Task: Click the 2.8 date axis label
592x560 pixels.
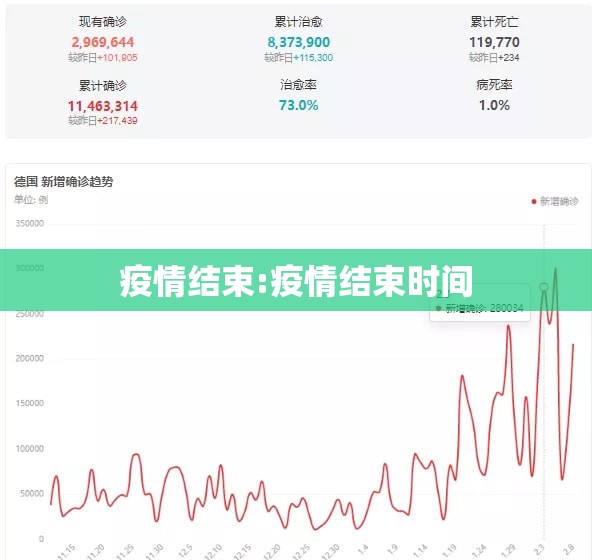Action: point(569,549)
